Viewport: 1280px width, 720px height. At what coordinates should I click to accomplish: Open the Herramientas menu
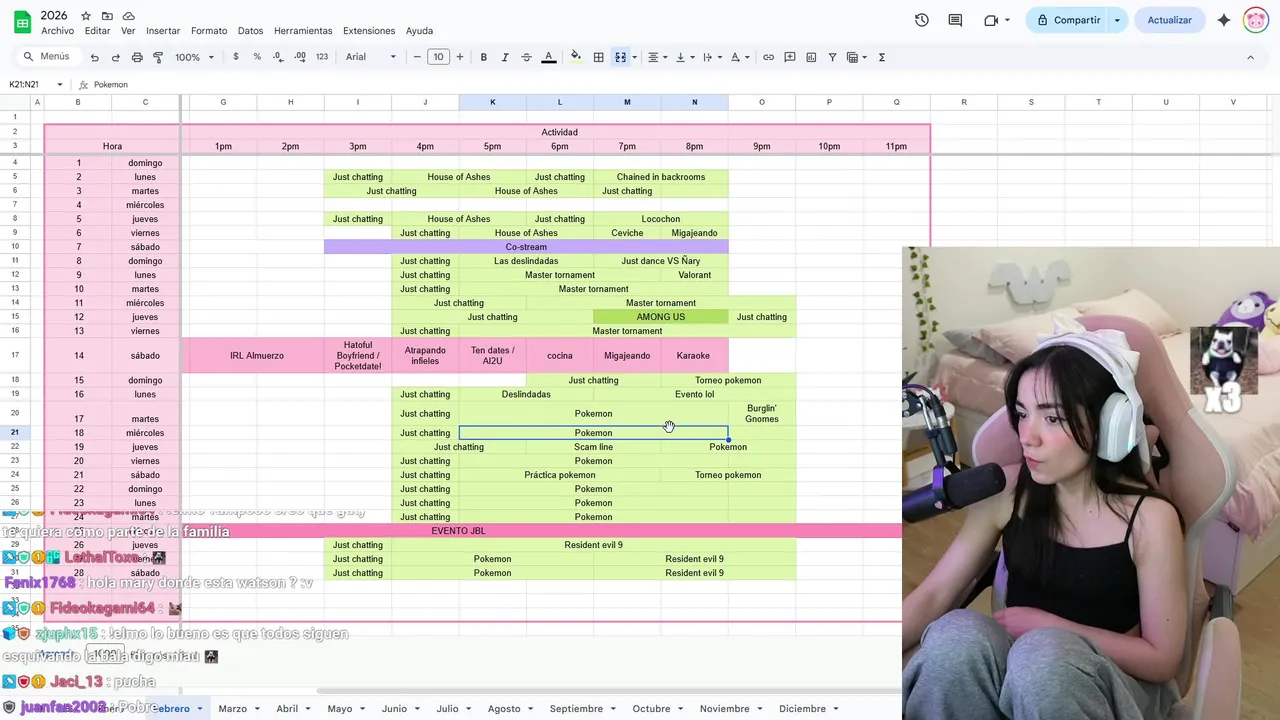coord(304,31)
